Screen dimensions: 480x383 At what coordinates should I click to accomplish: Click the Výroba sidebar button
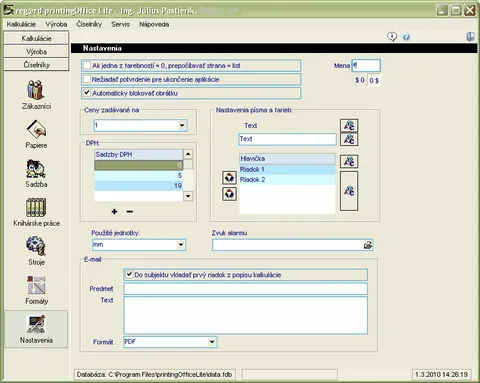tap(36, 52)
